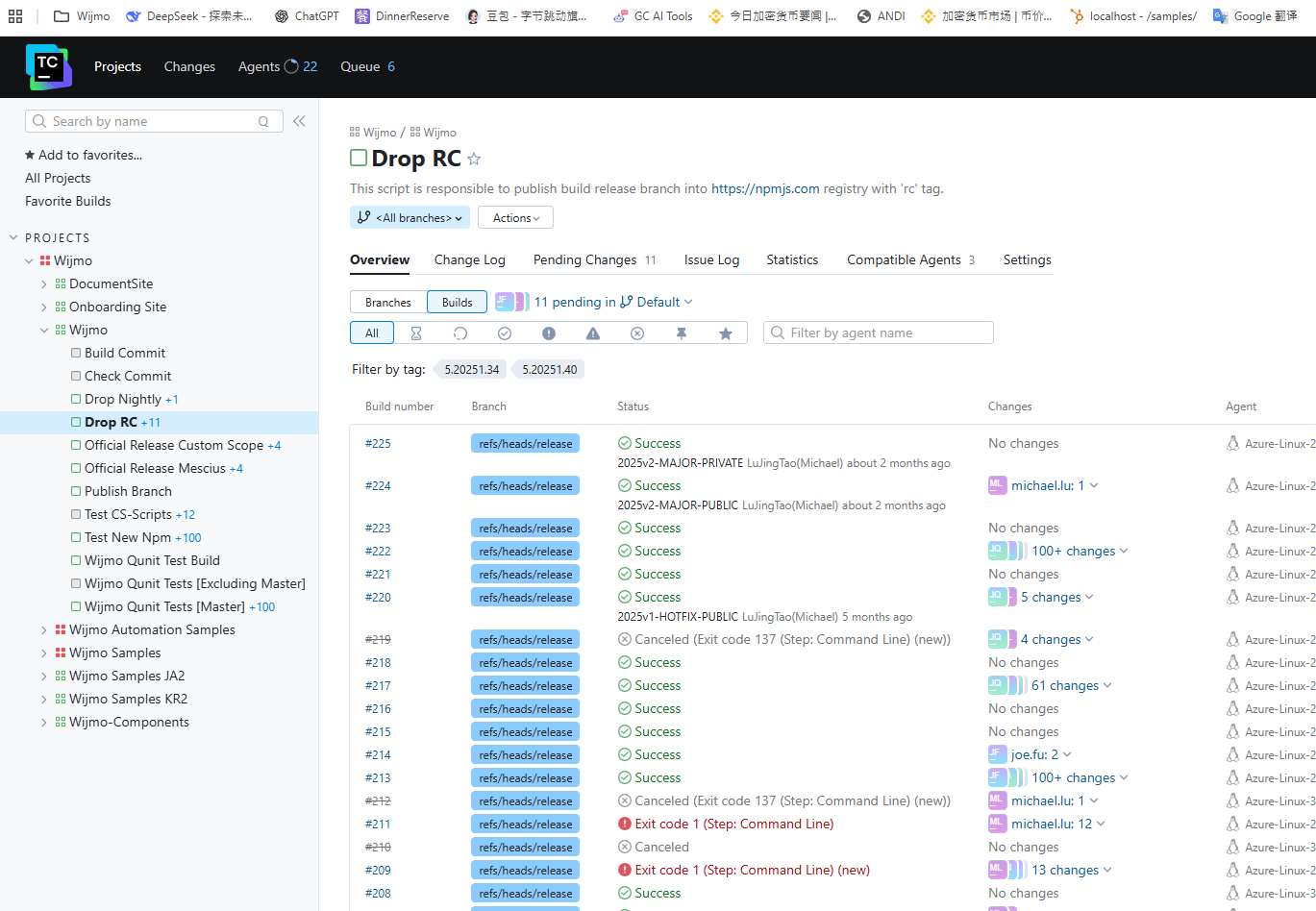Filter builds by warning triangle icon

593,333
